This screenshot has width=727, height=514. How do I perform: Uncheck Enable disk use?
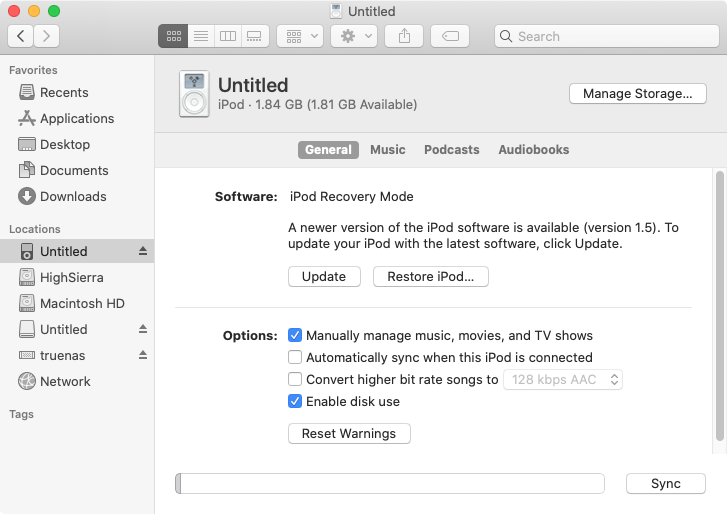point(295,401)
